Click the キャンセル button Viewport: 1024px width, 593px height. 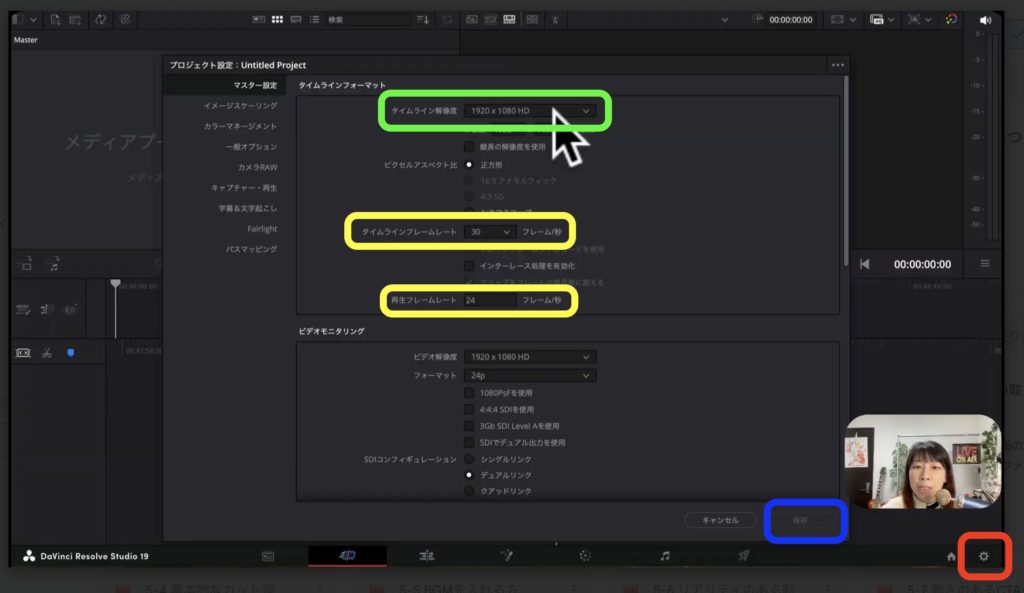(x=719, y=520)
